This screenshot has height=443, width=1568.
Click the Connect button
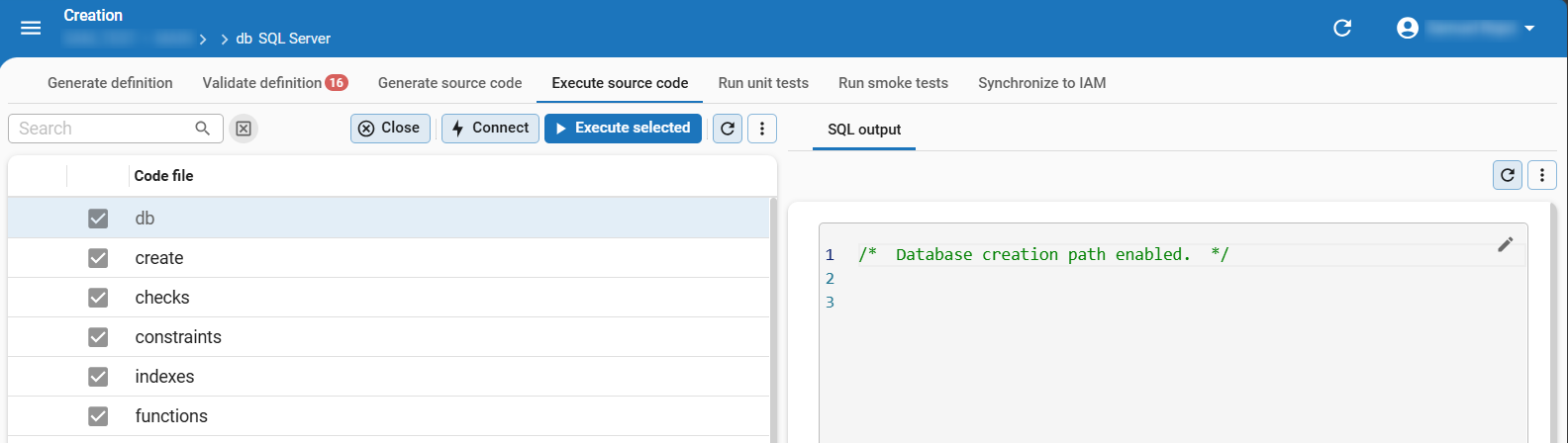pos(490,129)
